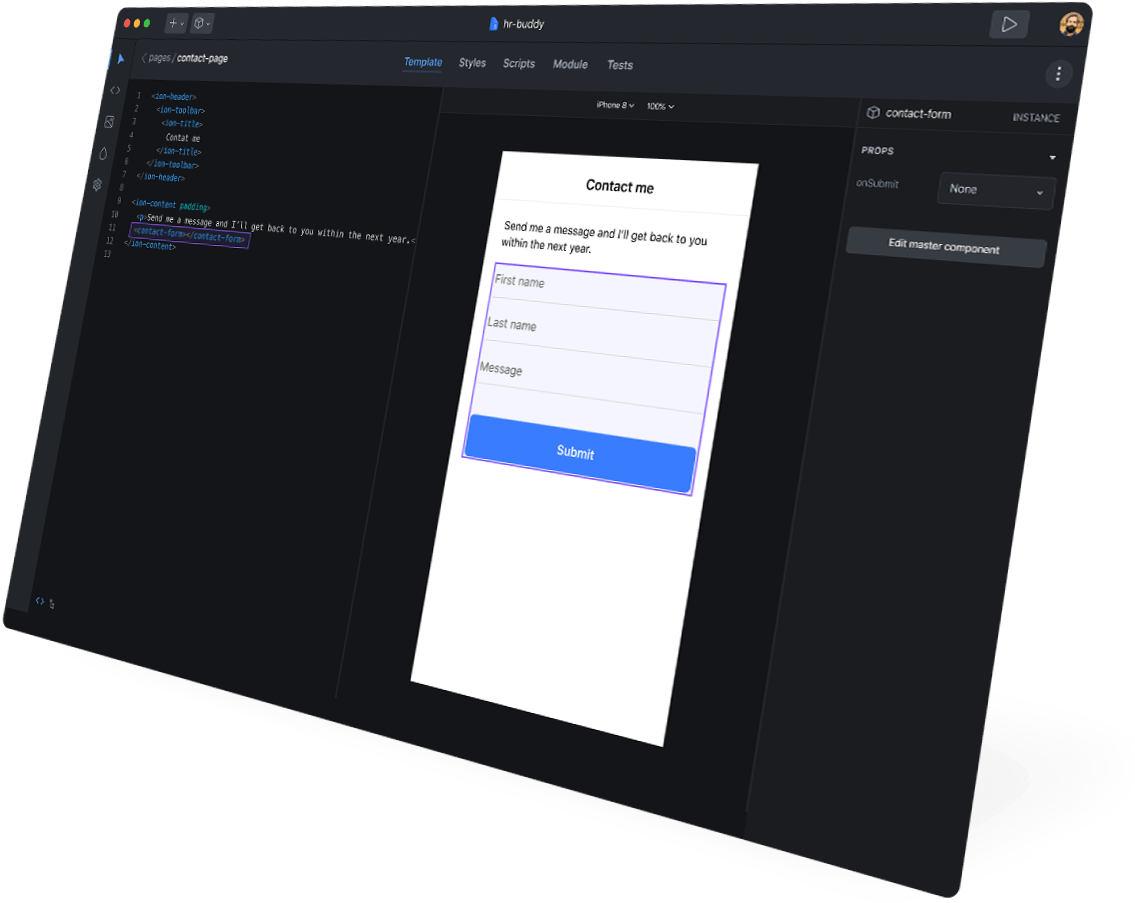Click the blue code icon at bottom left

39,601
